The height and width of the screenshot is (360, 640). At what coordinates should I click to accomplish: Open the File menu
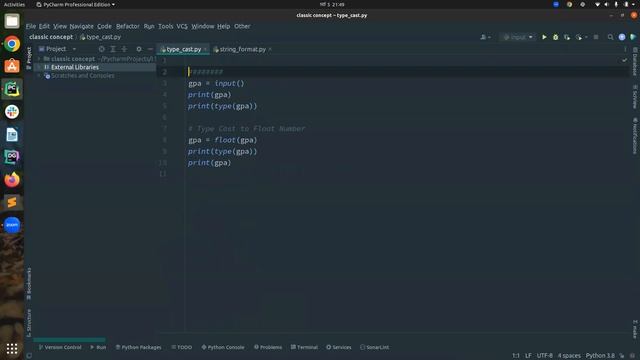(31, 26)
